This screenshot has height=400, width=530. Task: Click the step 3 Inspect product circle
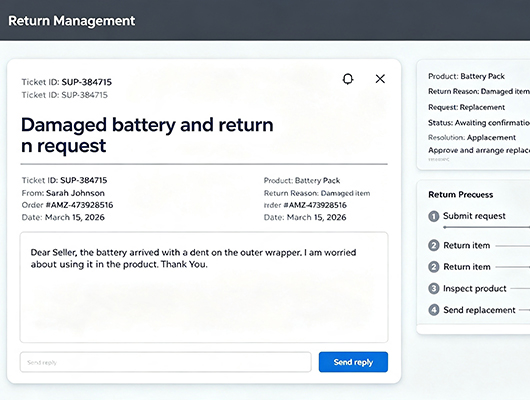click(x=434, y=288)
